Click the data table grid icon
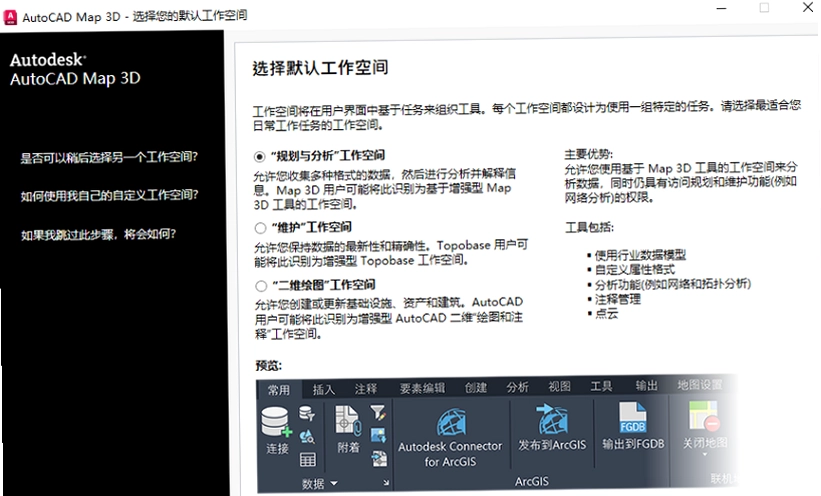This screenshot has width=821, height=496. point(307,460)
